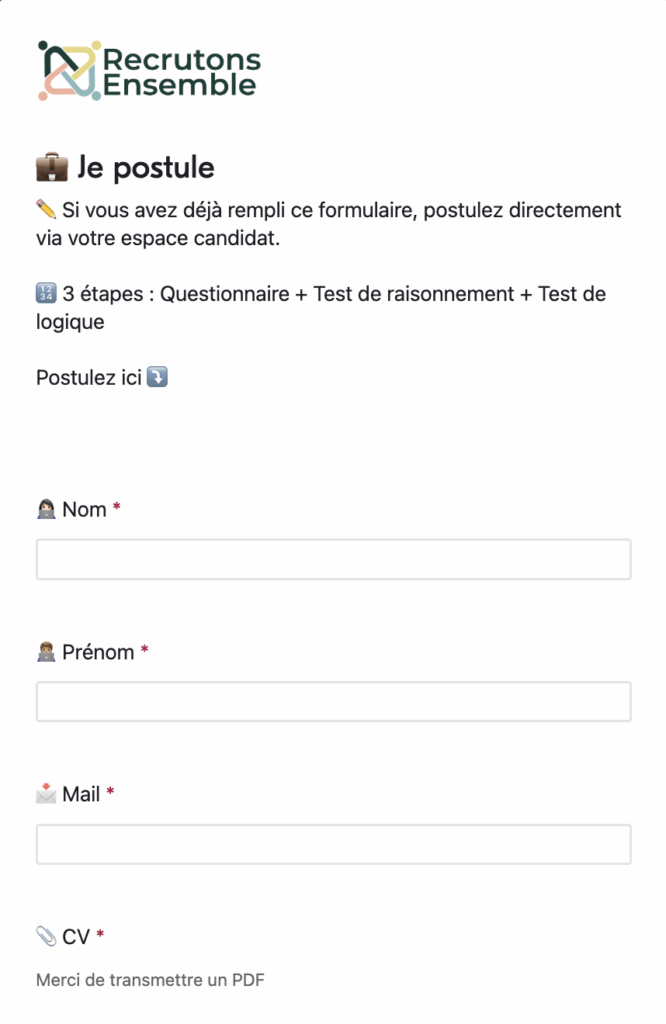Click the Recrutons Ensemble brand text

coord(182,72)
